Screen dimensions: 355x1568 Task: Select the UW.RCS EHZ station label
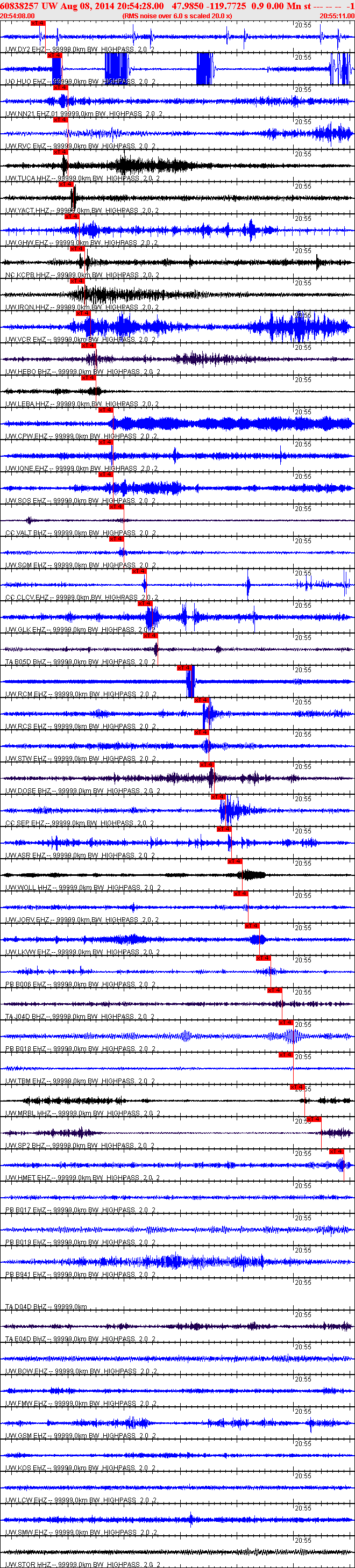tap(80, 727)
